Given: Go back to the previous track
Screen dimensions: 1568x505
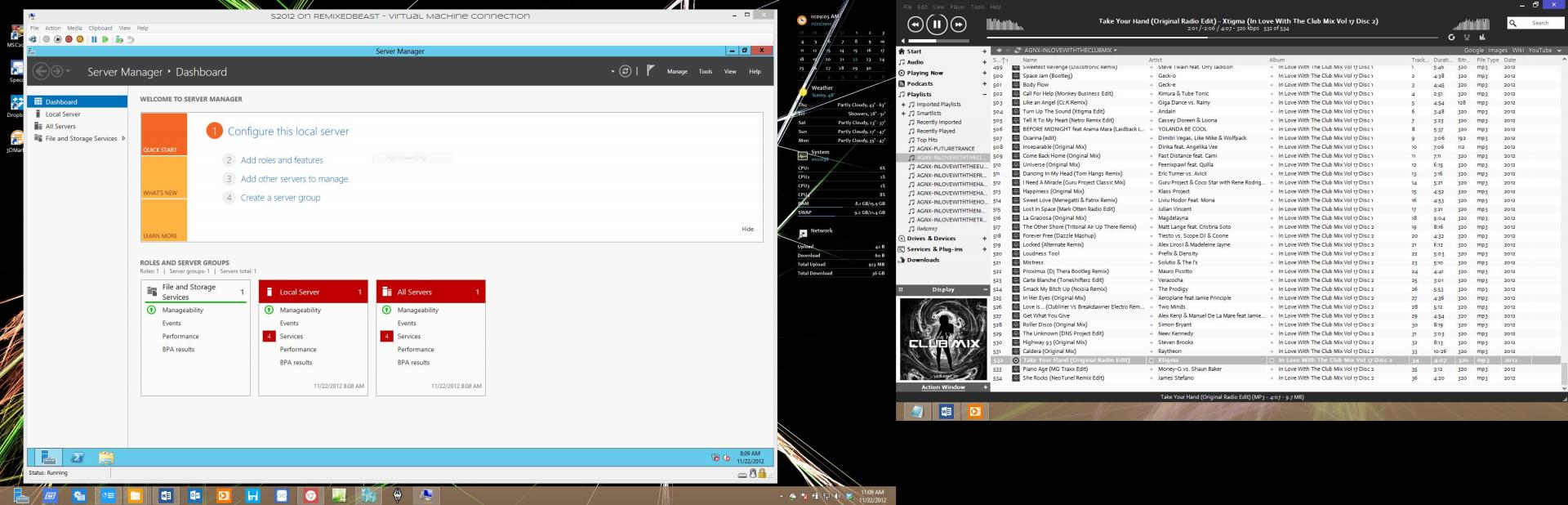Looking at the screenshot, I should [x=915, y=25].
